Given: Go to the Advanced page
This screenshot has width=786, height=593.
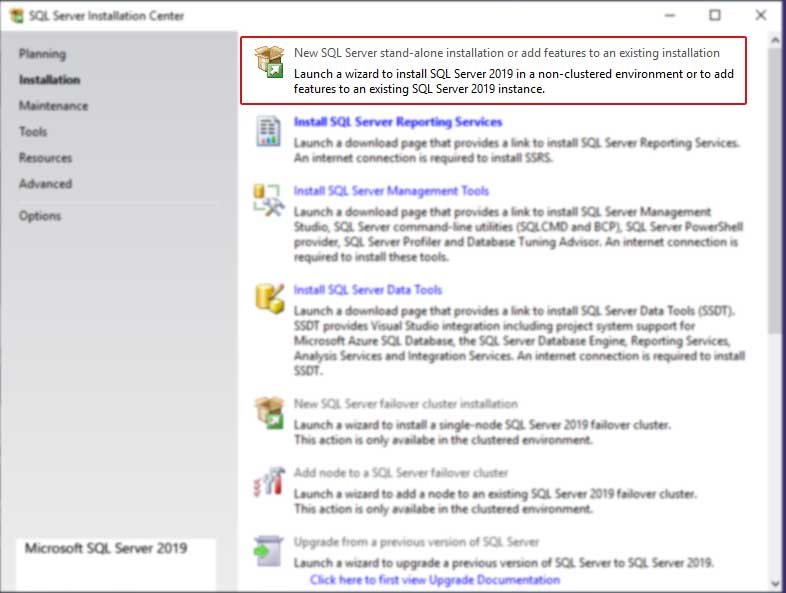Looking at the screenshot, I should 45,184.
